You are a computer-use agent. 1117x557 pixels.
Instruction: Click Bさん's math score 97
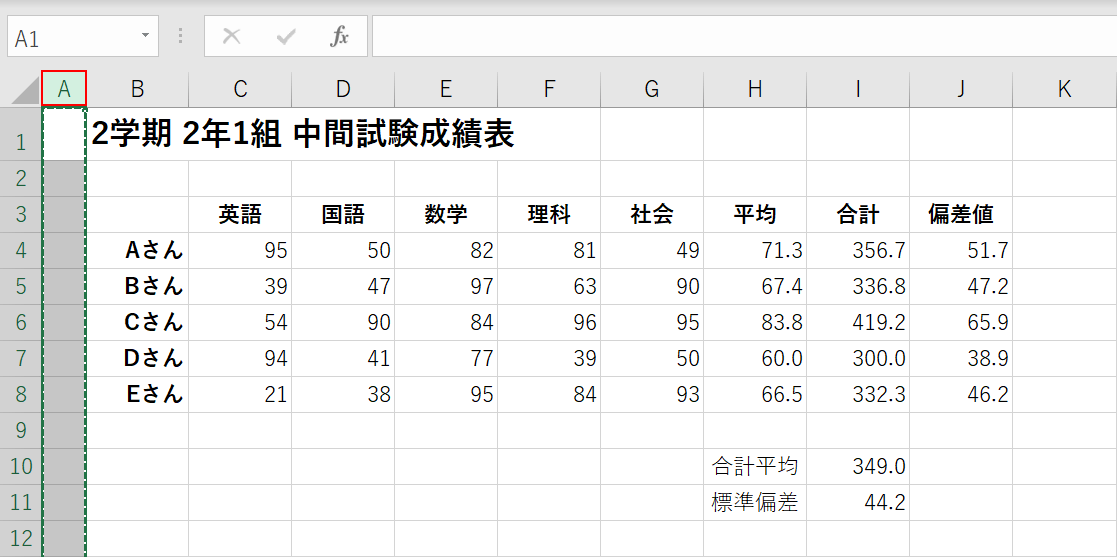tap(446, 286)
